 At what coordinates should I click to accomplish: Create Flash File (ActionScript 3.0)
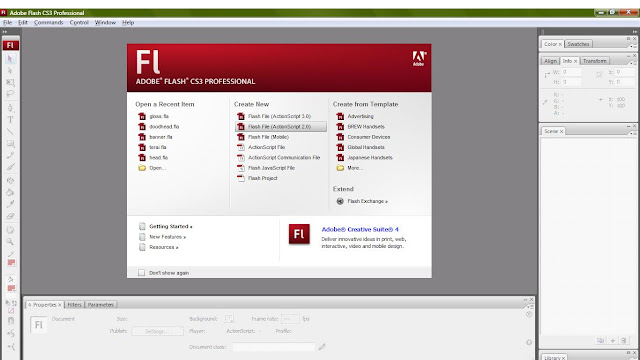click(x=281, y=116)
